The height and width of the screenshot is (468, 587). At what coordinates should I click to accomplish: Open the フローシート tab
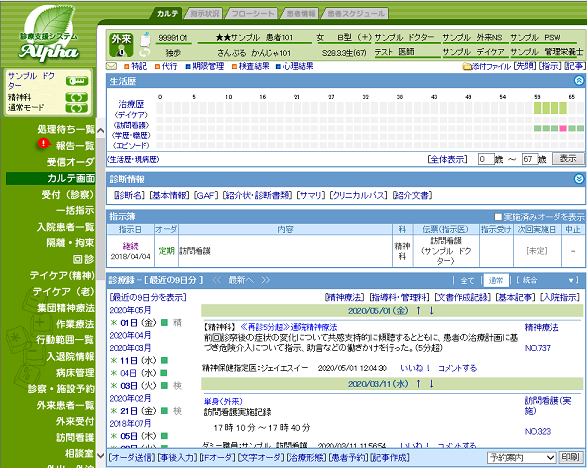(x=253, y=13)
